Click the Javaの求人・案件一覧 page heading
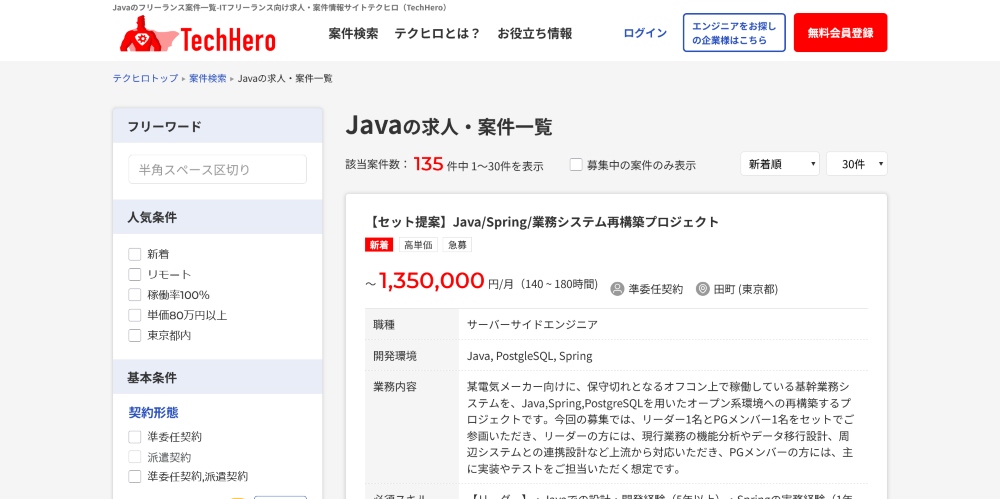Viewport: 1000px width, 499px height. (449, 126)
